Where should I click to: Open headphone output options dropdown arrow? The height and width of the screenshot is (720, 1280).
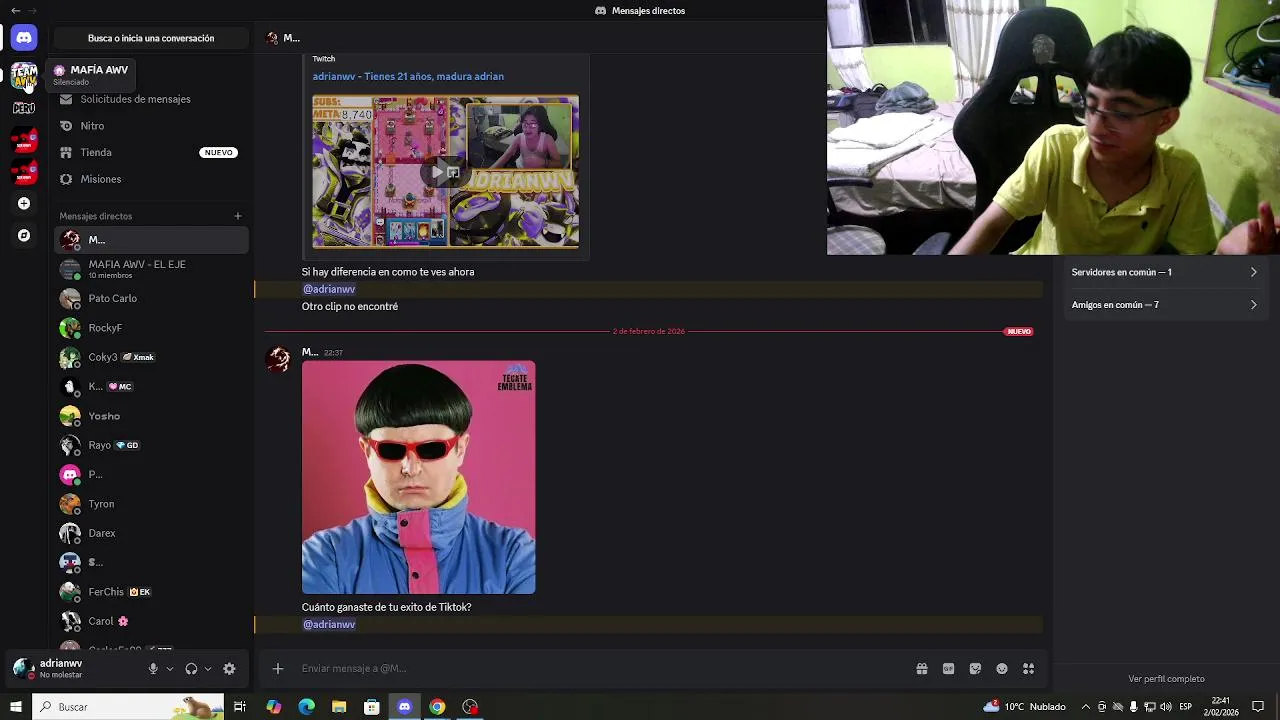207,669
